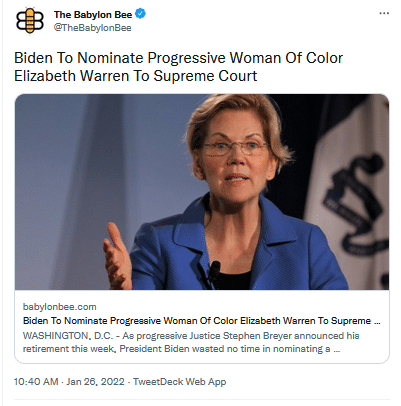Open the Jan 26, 2022 date link
The image size is (401, 406).
click(x=95, y=382)
